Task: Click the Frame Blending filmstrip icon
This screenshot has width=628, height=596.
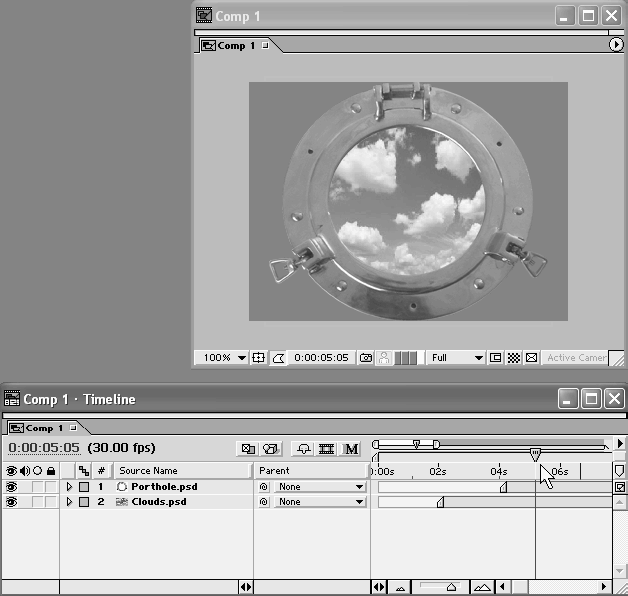Action: coord(326,449)
